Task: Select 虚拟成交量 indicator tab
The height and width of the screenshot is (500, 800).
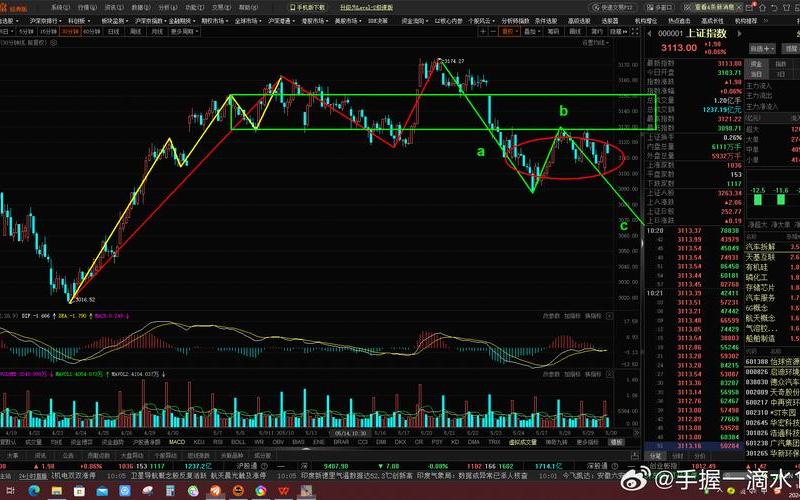Action: point(522,442)
